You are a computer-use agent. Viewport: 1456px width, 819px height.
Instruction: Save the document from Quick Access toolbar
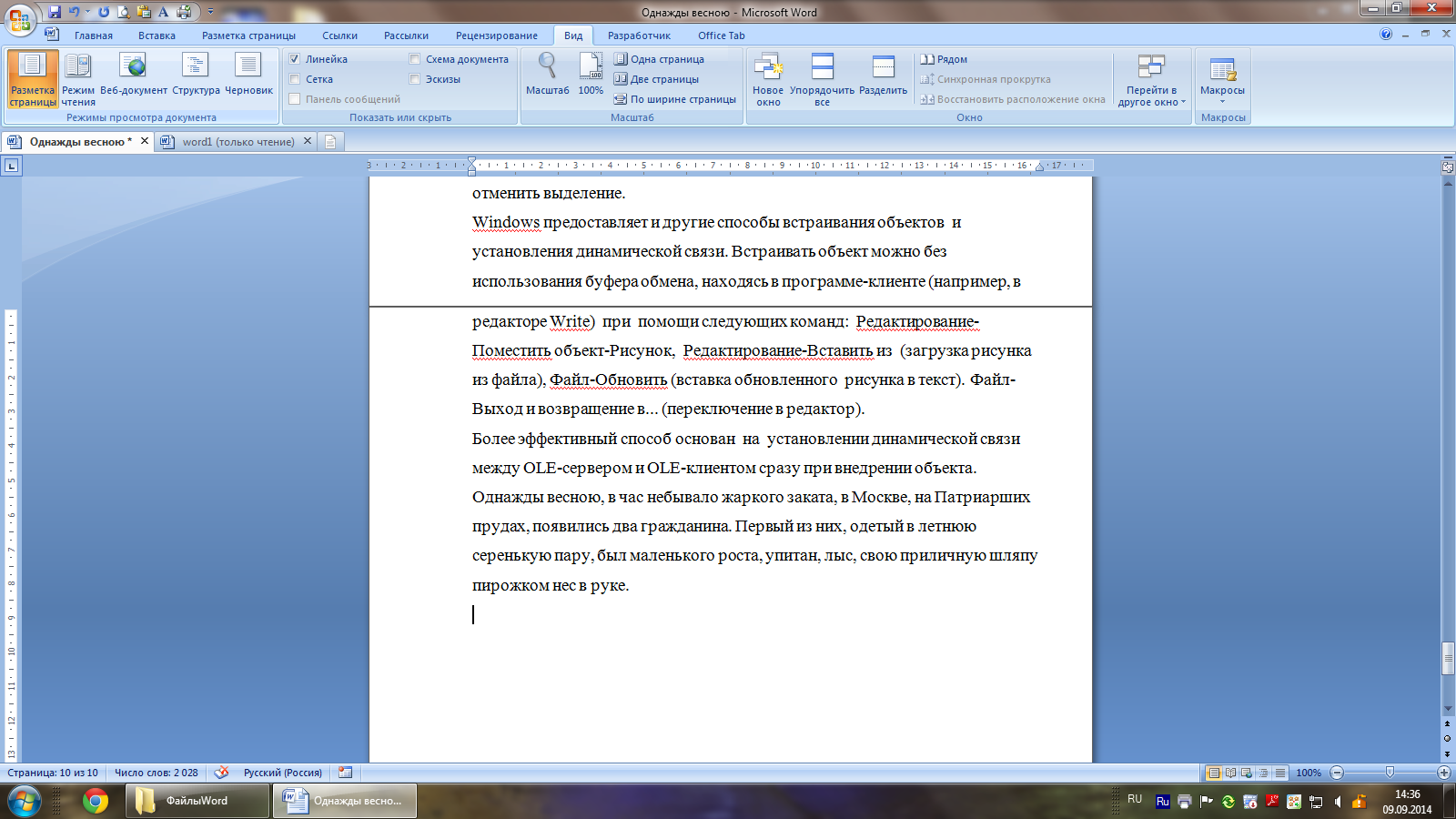point(56,12)
